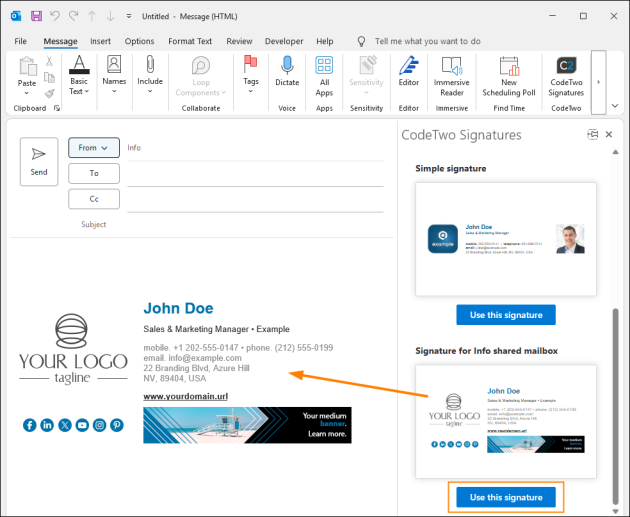This screenshot has width=630, height=517.
Task: Click the To button
Action: (94, 173)
